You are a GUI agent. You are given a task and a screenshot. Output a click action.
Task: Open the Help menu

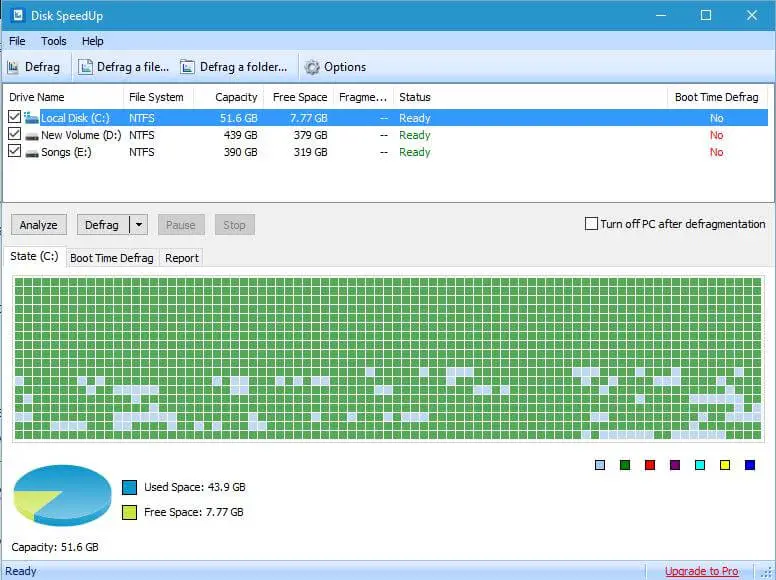(93, 41)
